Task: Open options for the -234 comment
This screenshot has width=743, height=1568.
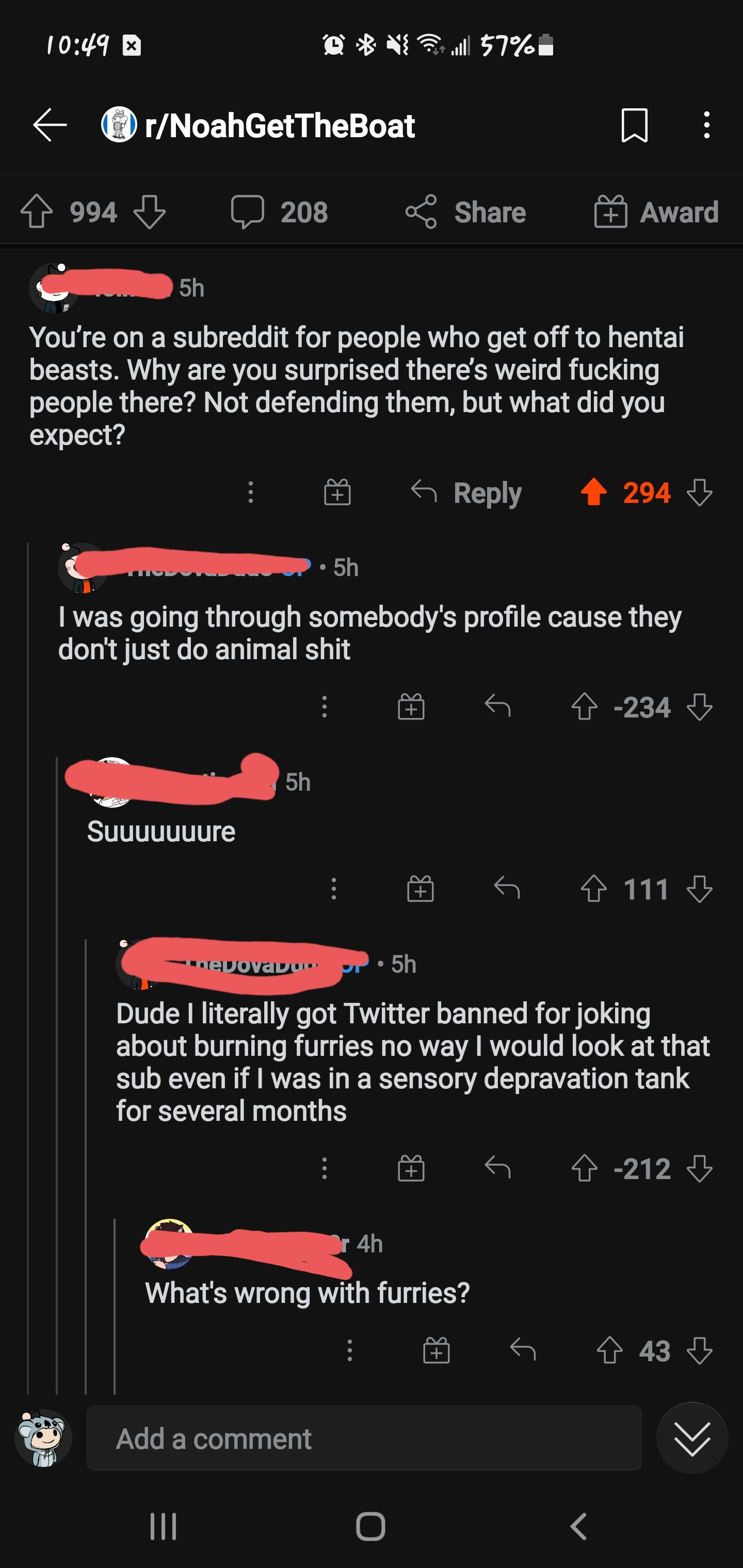Action: (x=325, y=707)
